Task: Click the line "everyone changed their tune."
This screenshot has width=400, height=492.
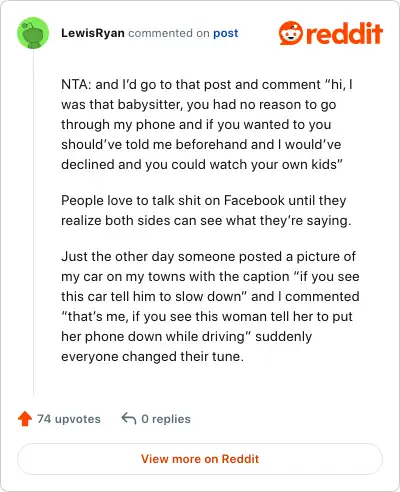Action: pyautogui.click(x=152, y=356)
